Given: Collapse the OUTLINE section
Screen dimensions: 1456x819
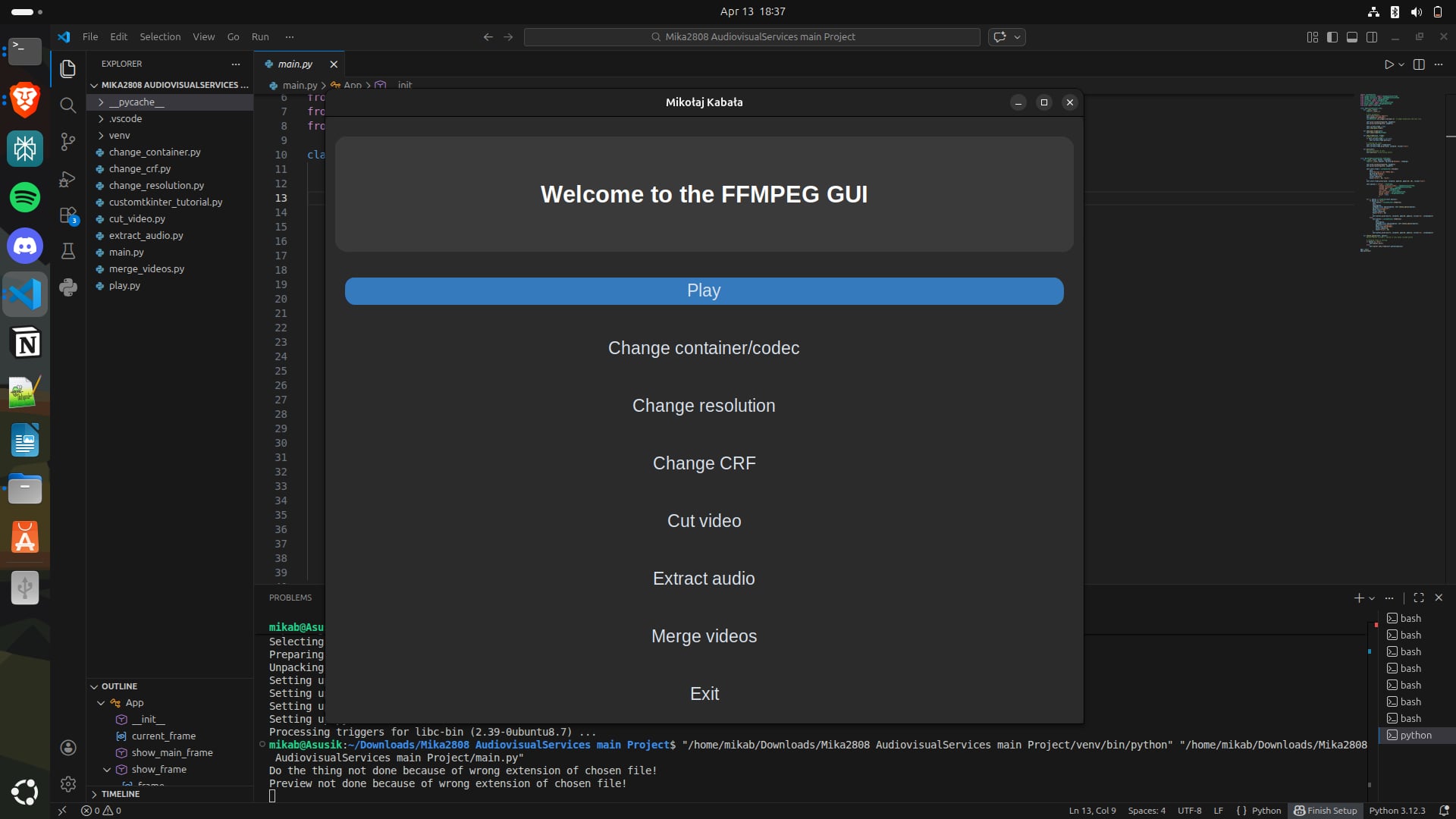Looking at the screenshot, I should [x=119, y=686].
